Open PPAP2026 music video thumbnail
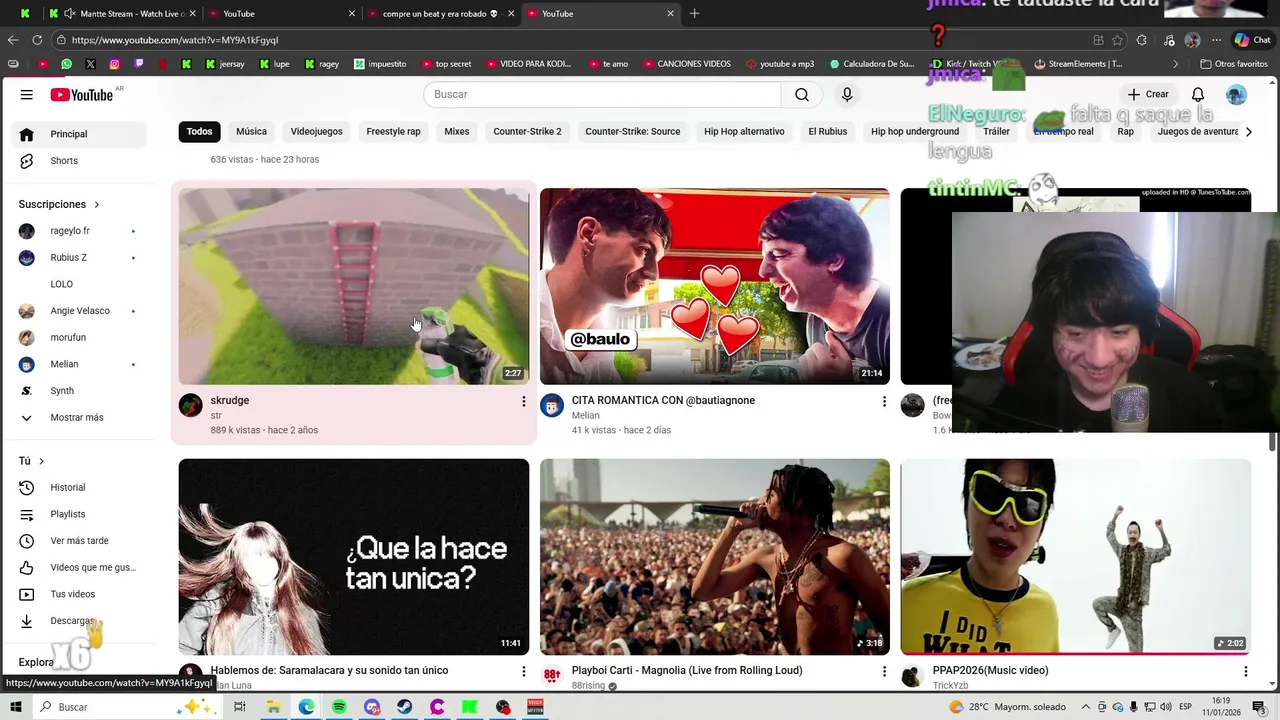The height and width of the screenshot is (720, 1280). coord(1076,557)
